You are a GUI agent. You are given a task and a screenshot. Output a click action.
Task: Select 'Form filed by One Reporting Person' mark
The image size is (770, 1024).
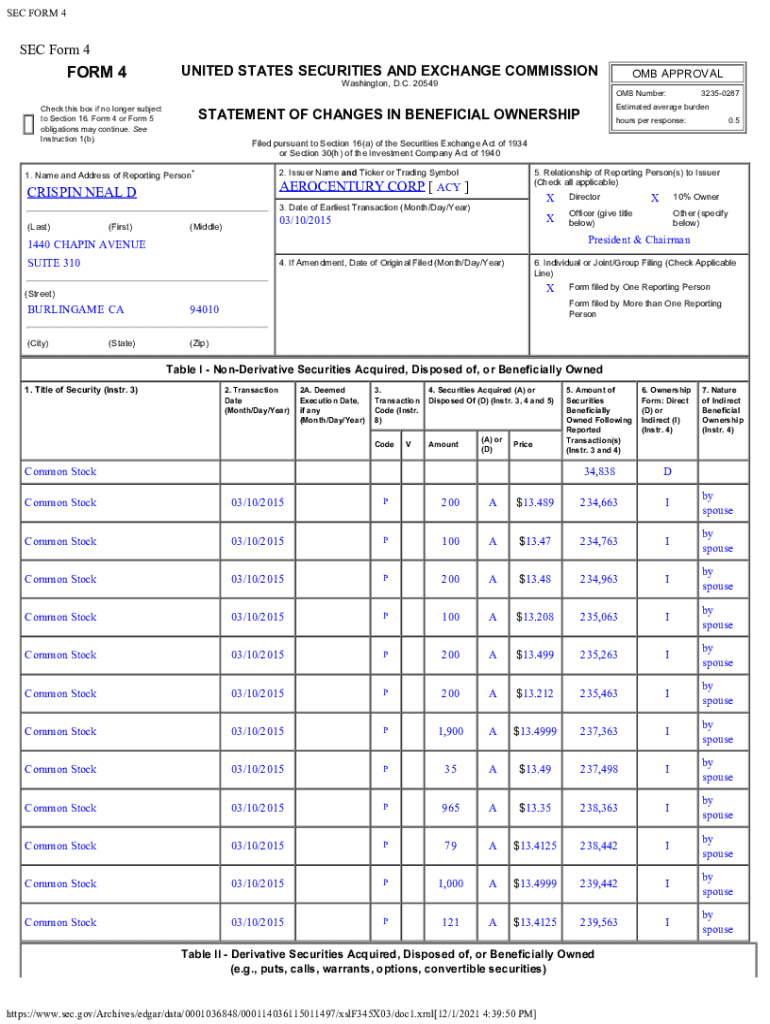pyautogui.click(x=549, y=287)
